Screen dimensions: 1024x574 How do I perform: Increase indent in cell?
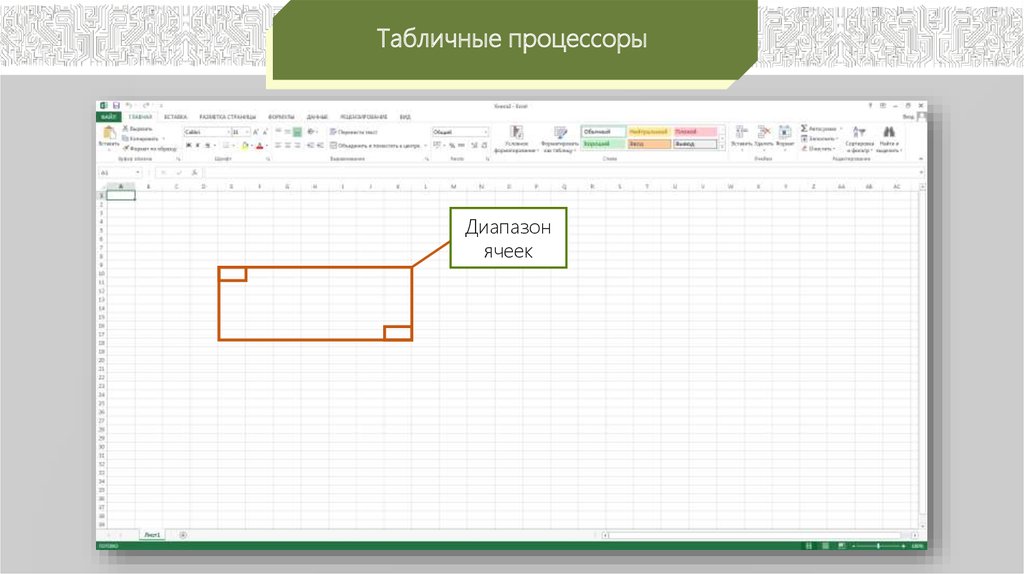point(320,146)
